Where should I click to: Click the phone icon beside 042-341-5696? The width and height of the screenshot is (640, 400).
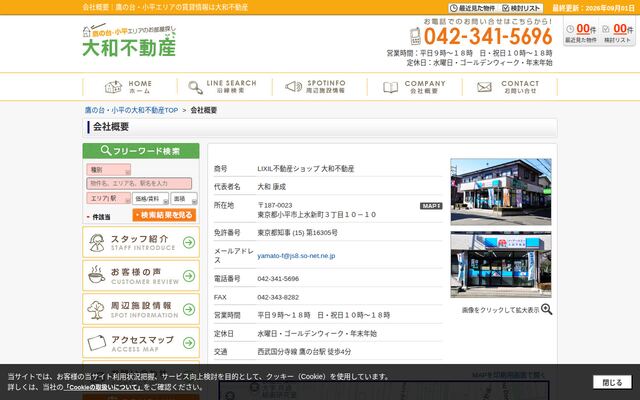[x=415, y=36]
